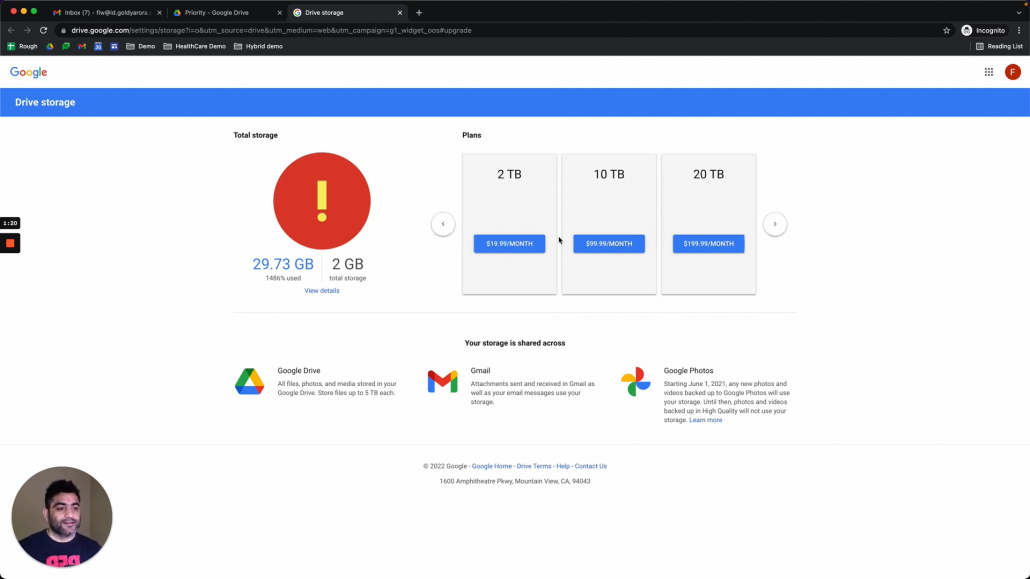This screenshot has width=1030, height=579.
Task: Open View details link
Action: [x=322, y=290]
